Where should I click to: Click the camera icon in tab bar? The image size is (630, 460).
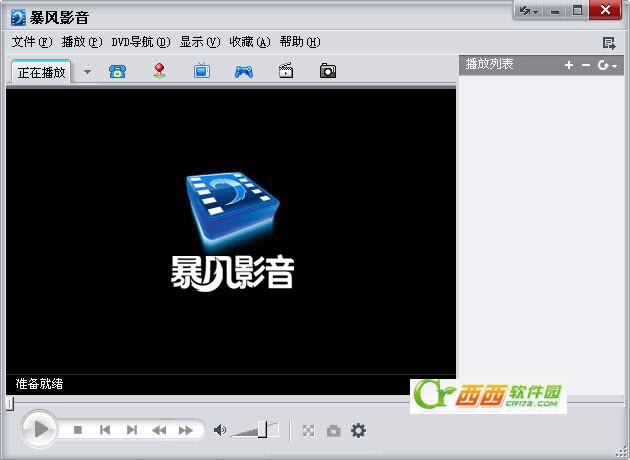pos(328,70)
